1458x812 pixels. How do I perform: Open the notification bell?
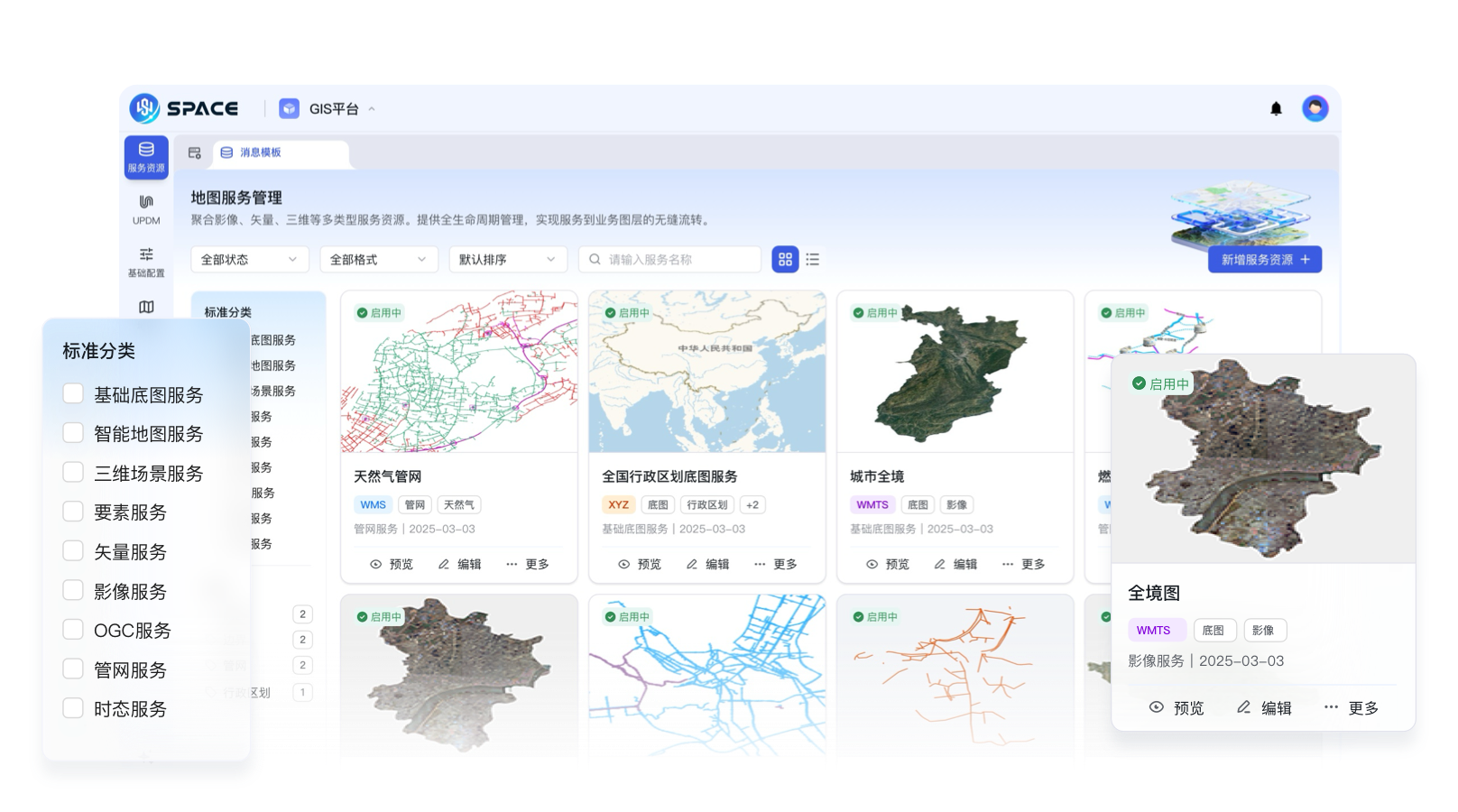tap(1277, 108)
